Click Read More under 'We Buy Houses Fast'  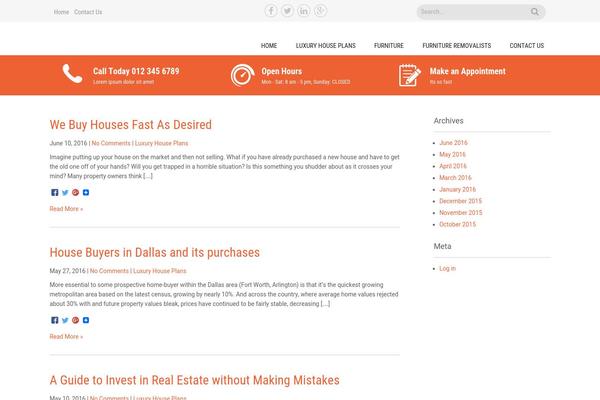tap(66, 209)
